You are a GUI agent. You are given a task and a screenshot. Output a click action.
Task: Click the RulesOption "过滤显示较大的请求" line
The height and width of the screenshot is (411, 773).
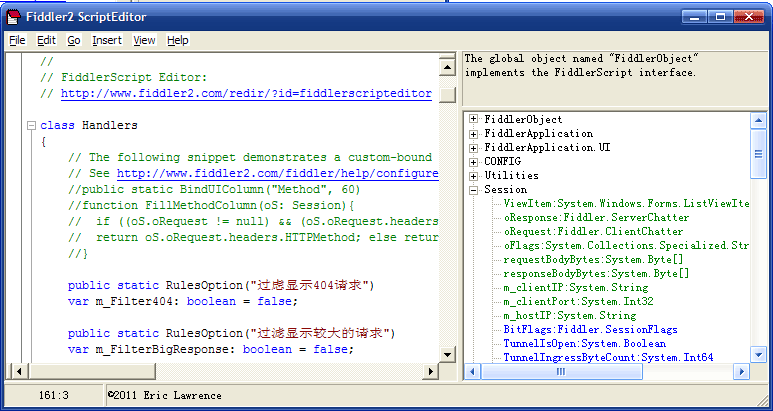[232, 334]
